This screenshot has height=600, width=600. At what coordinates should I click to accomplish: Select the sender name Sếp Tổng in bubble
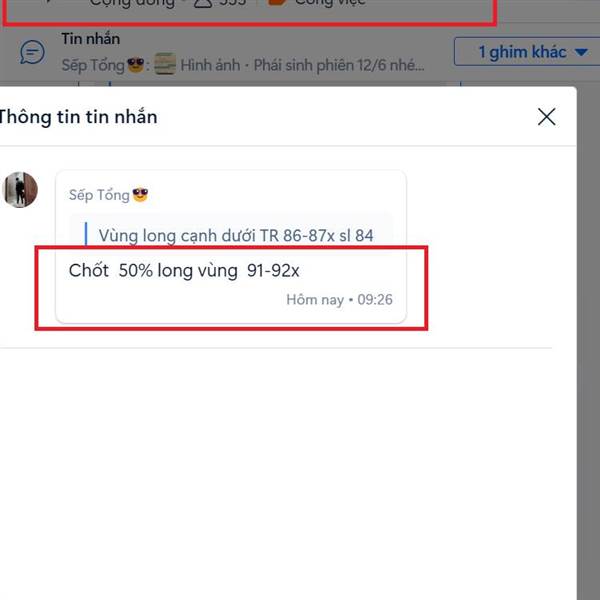[x=99, y=195]
